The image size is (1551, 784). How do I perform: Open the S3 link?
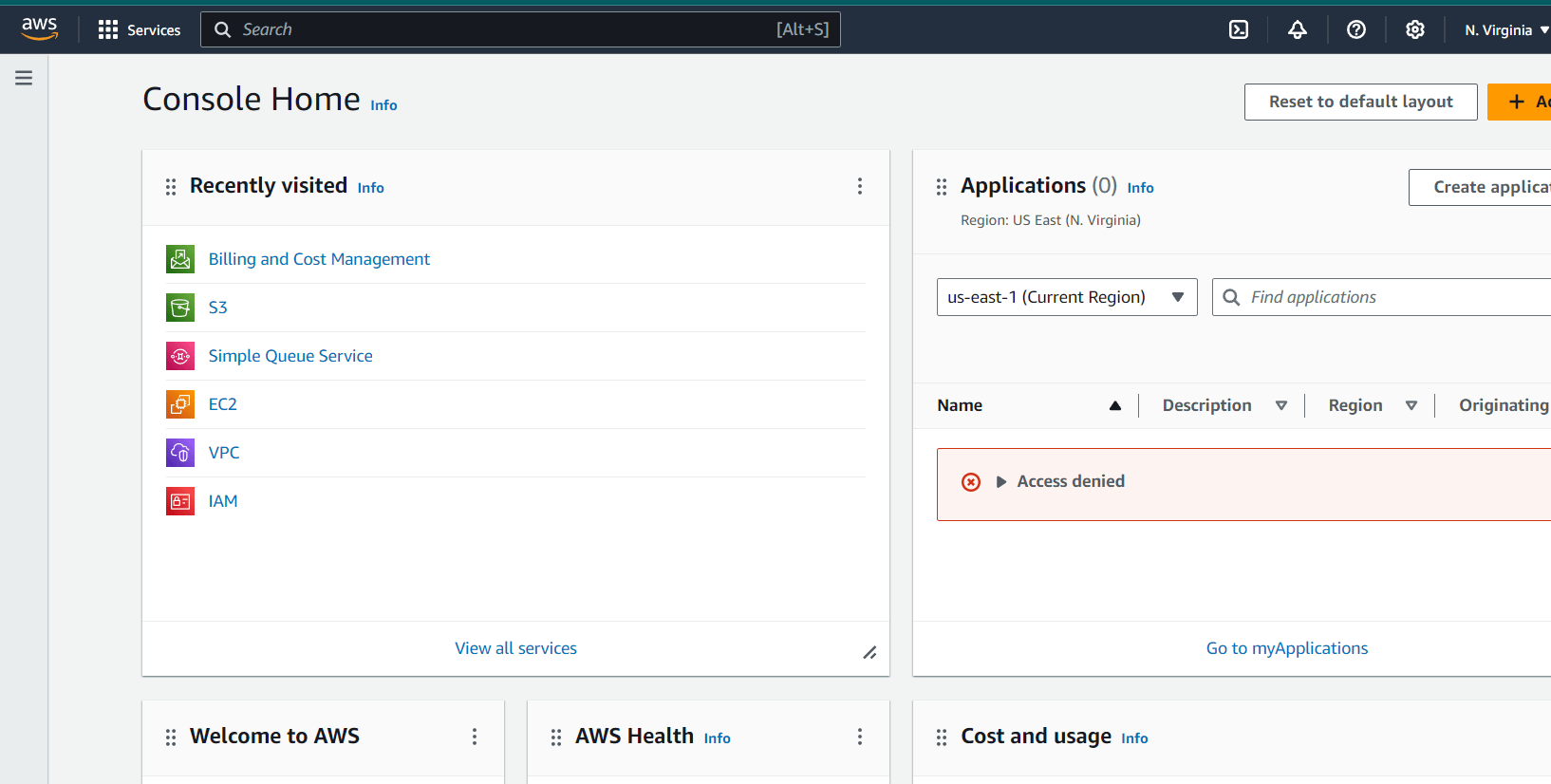click(x=218, y=308)
